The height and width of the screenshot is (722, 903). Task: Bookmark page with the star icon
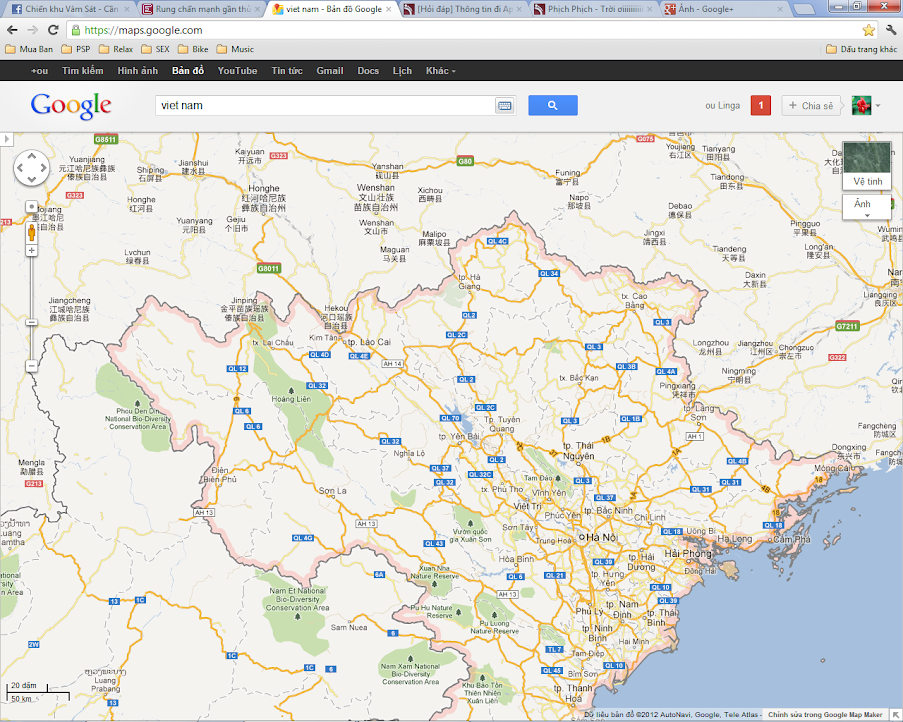click(x=868, y=30)
